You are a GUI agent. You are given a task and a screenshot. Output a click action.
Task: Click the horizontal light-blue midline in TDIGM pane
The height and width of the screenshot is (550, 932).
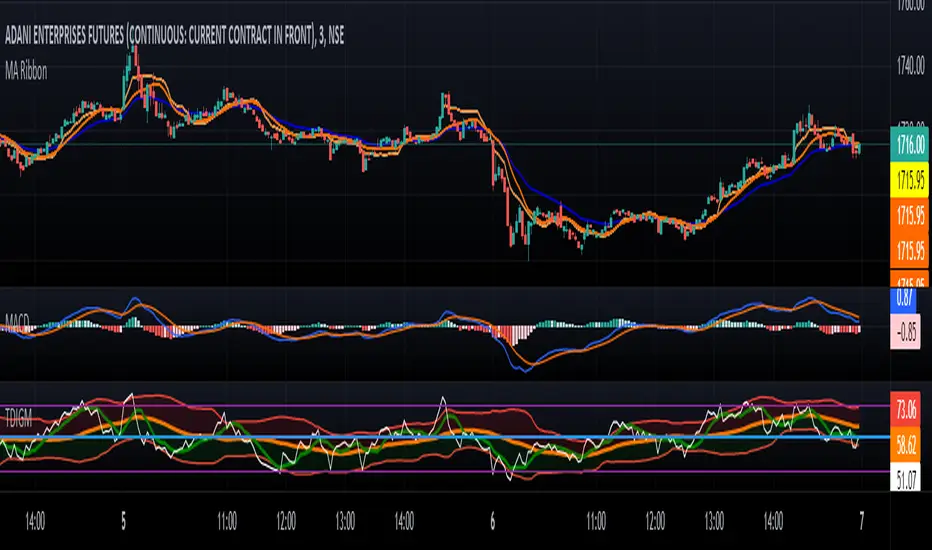click(300, 438)
